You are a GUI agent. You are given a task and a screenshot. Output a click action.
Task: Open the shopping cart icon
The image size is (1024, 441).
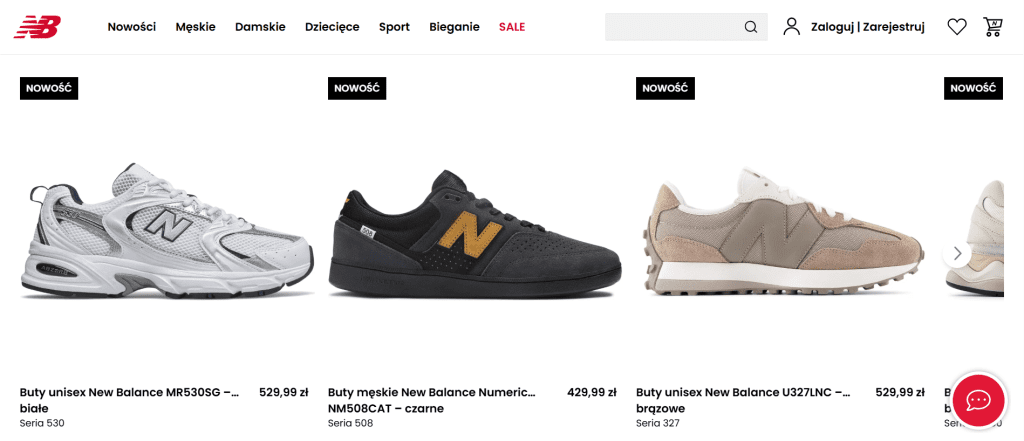[x=993, y=27]
